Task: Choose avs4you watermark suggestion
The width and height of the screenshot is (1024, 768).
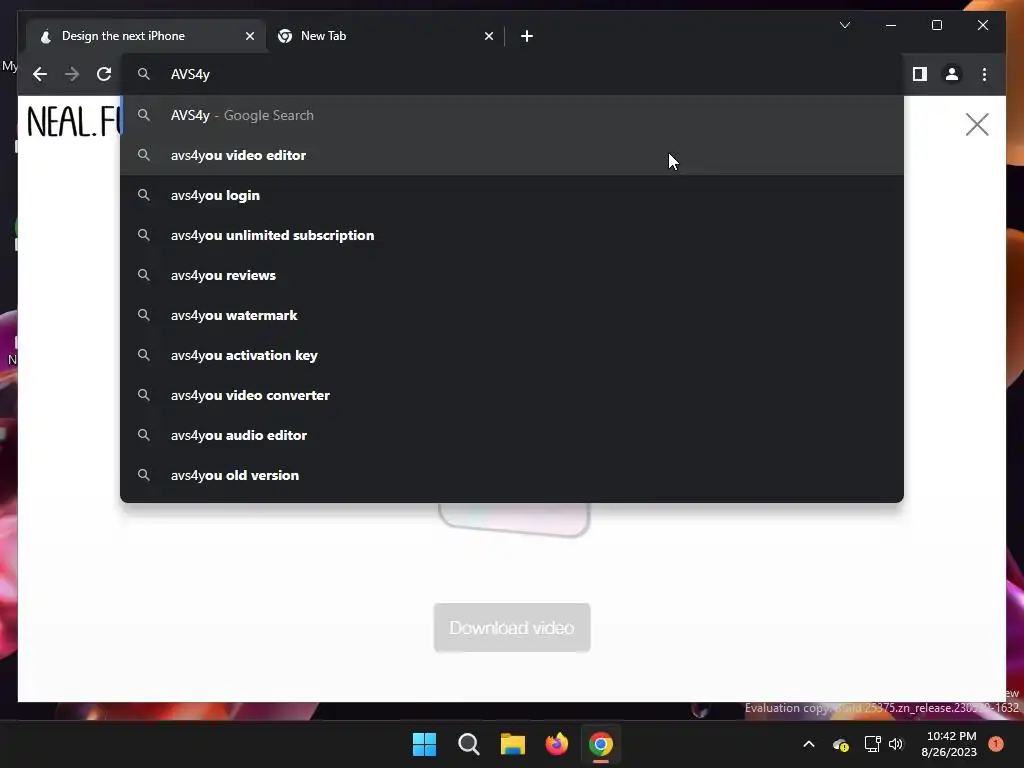Action: pos(512,315)
